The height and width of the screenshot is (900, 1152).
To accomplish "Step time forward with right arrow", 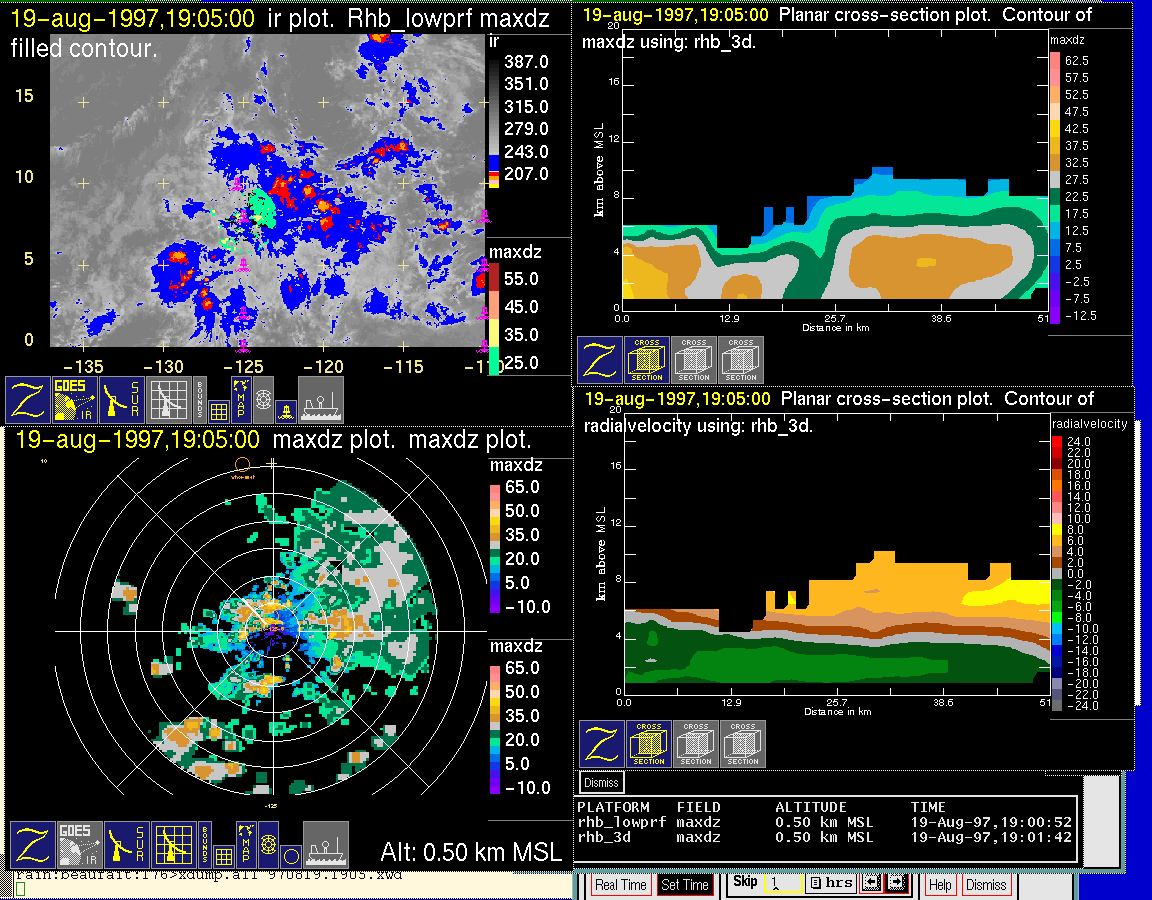I will [895, 884].
